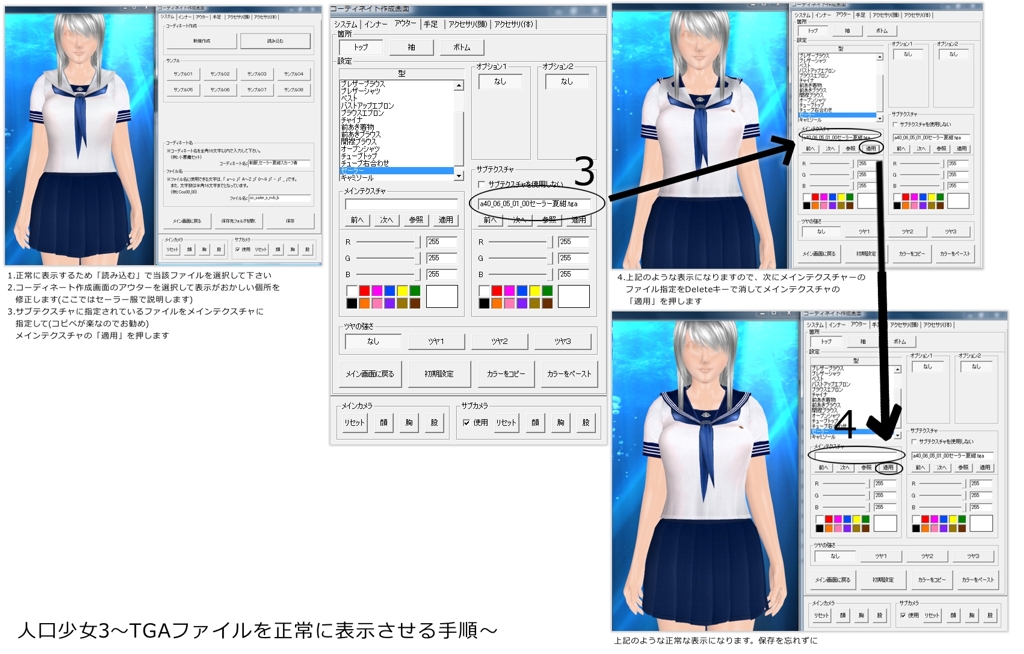The width and height of the screenshot is (1024, 654).
Task: Click サンプル07 in the システム-tab window
Action: pos(257,89)
